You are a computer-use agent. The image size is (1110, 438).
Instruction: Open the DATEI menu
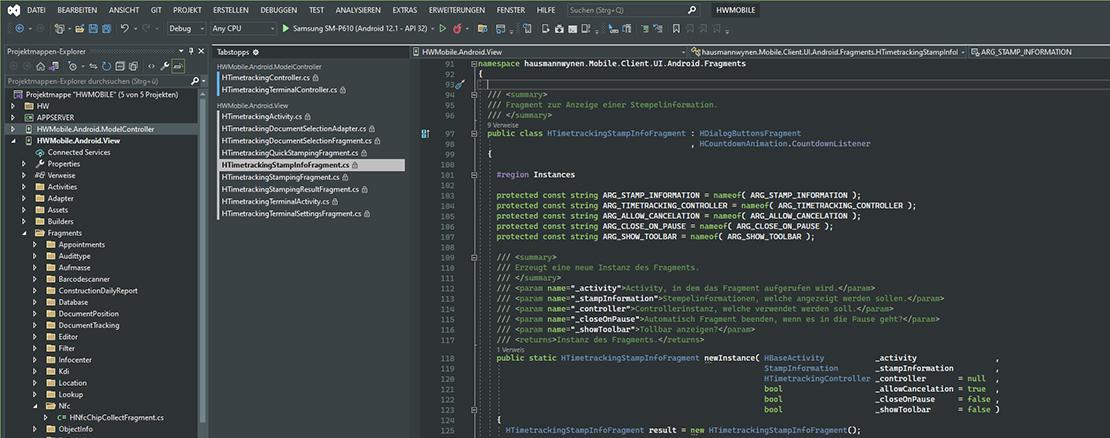pyautogui.click(x=36, y=11)
